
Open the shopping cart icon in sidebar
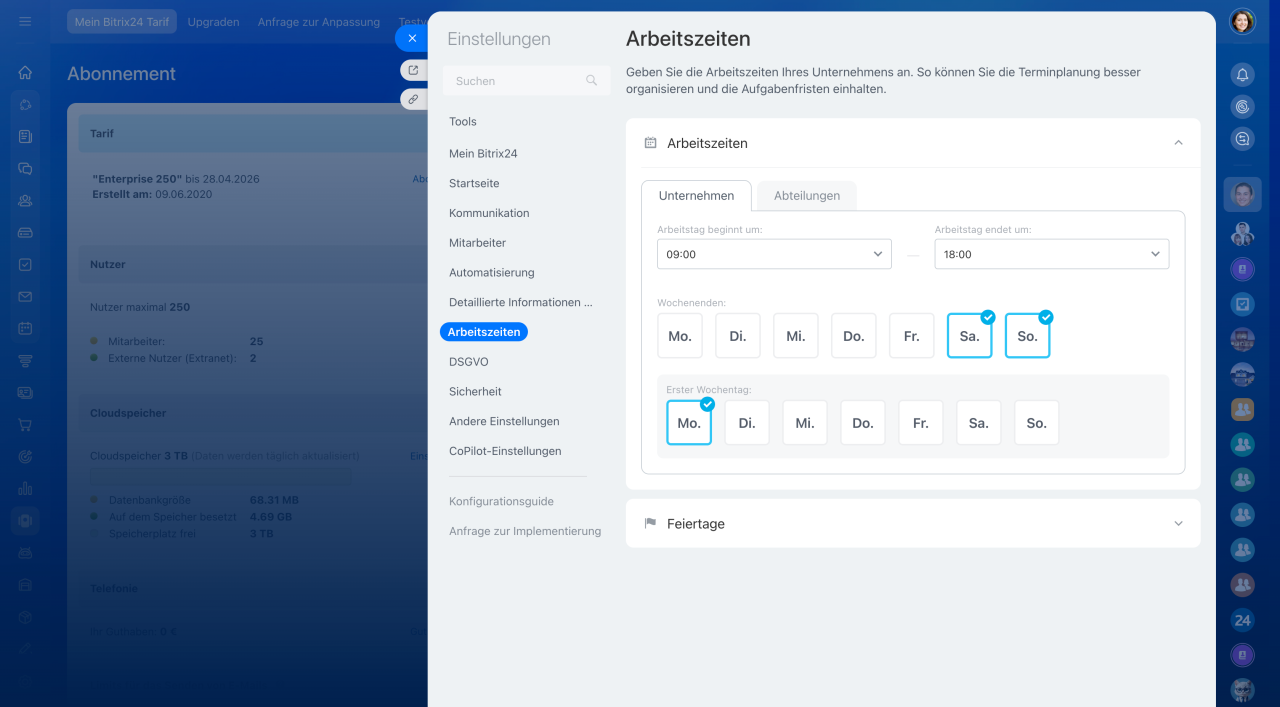(x=25, y=424)
